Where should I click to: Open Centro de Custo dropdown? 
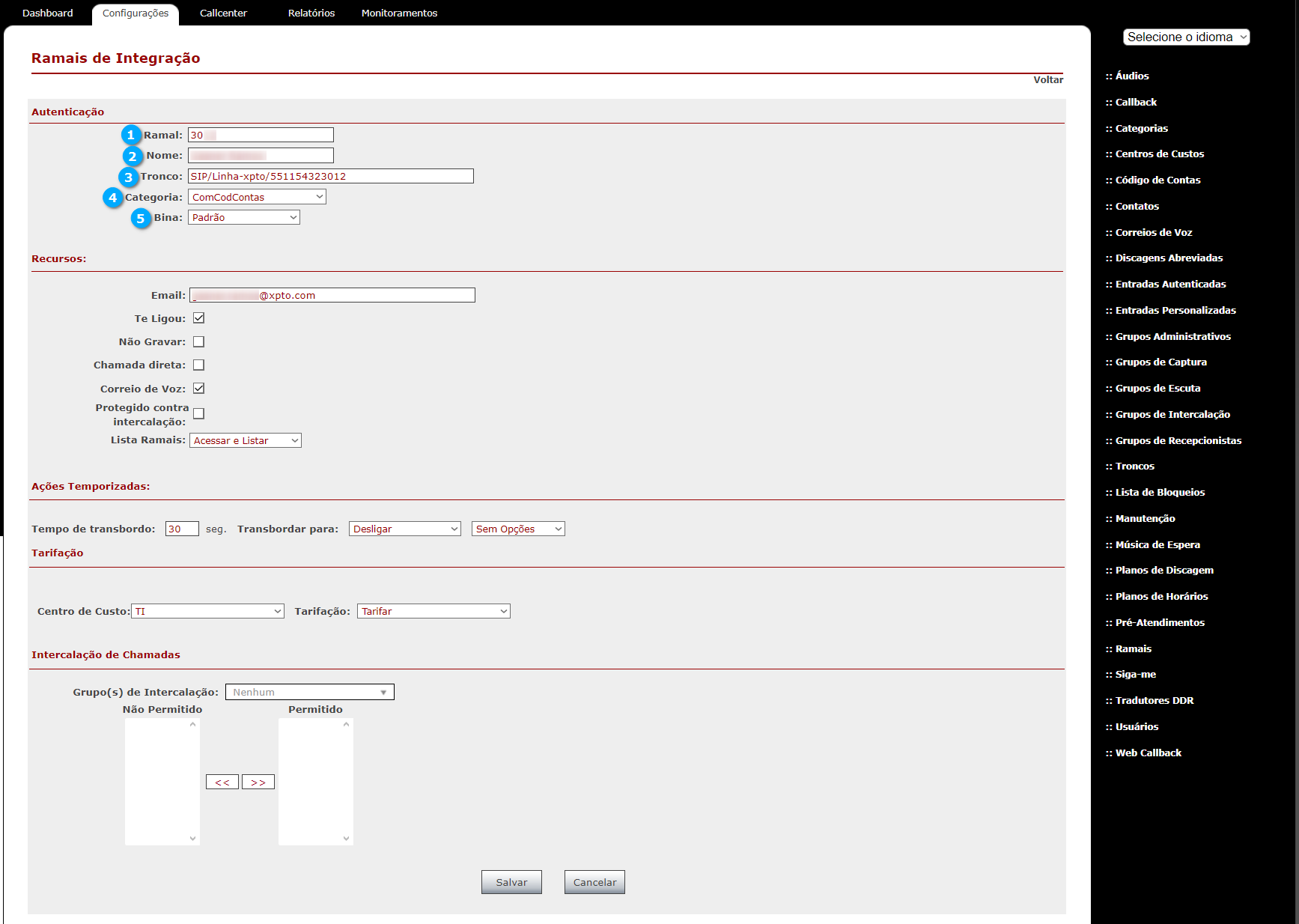[x=207, y=611]
